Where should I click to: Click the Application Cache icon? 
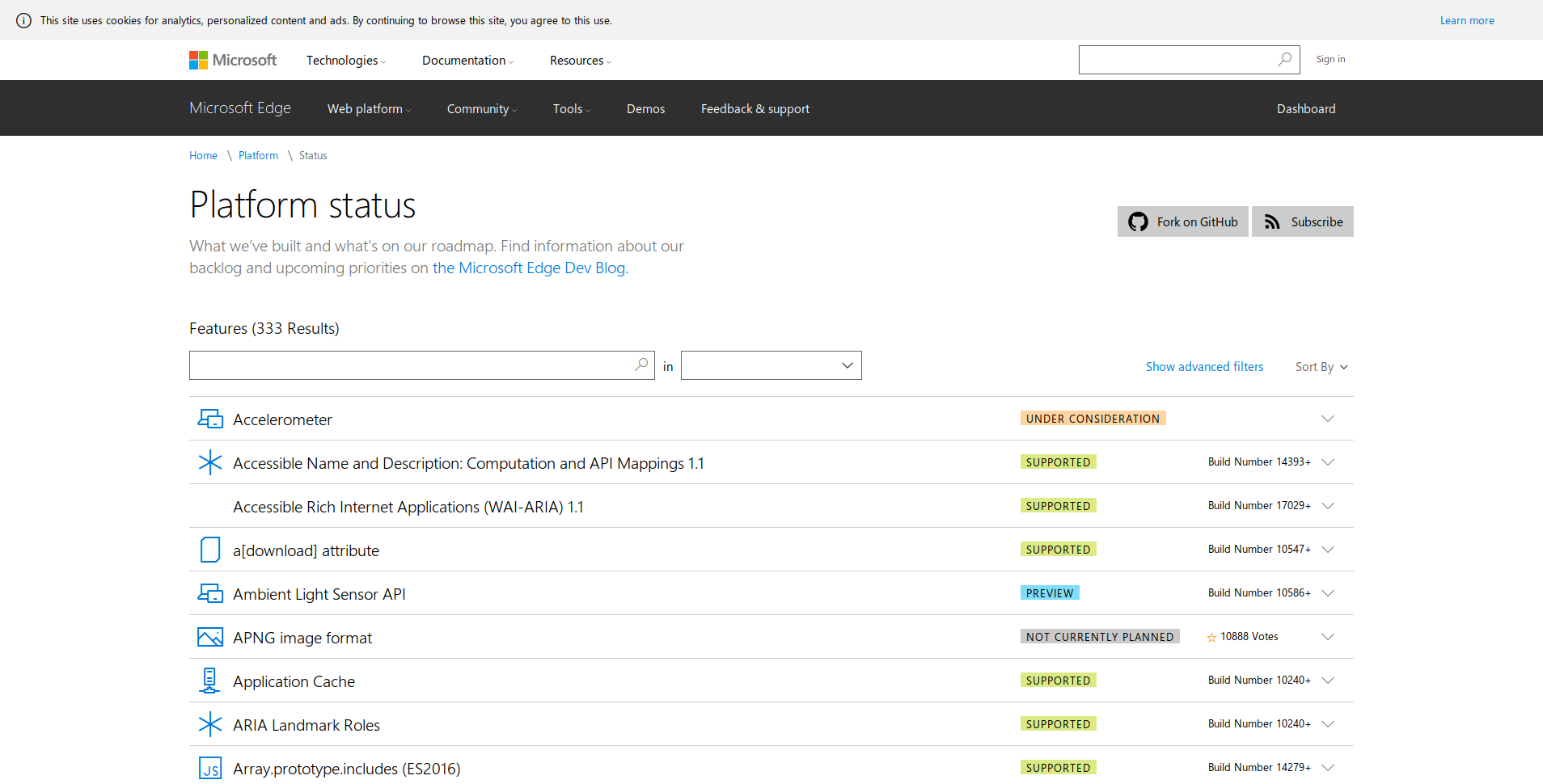tap(209, 681)
